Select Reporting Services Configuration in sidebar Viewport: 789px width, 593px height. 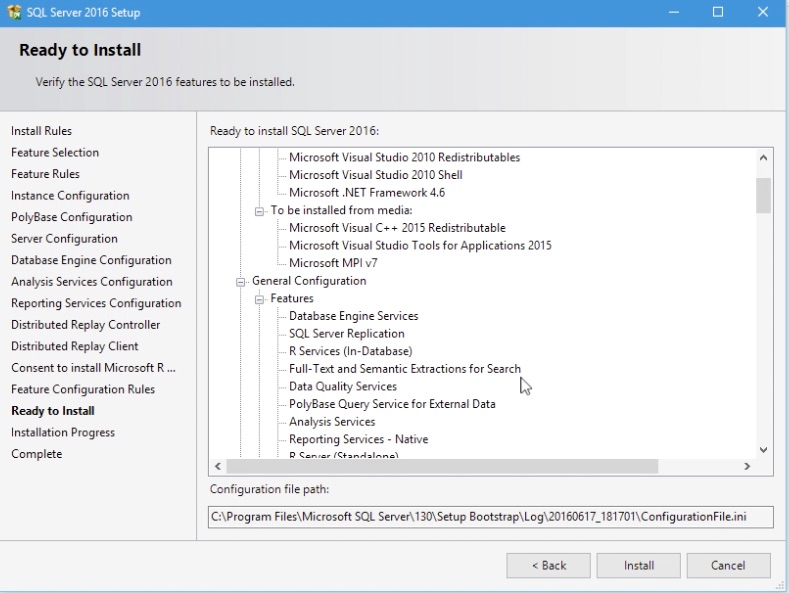[96, 304]
